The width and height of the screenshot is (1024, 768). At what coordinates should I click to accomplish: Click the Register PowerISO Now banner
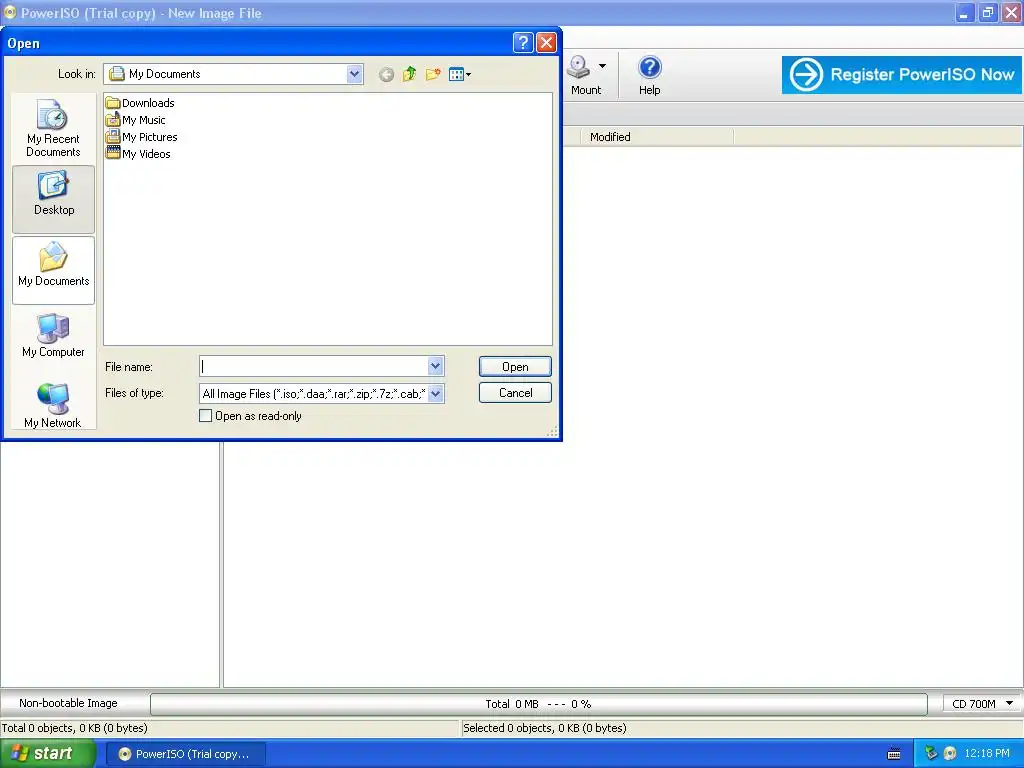click(x=902, y=74)
